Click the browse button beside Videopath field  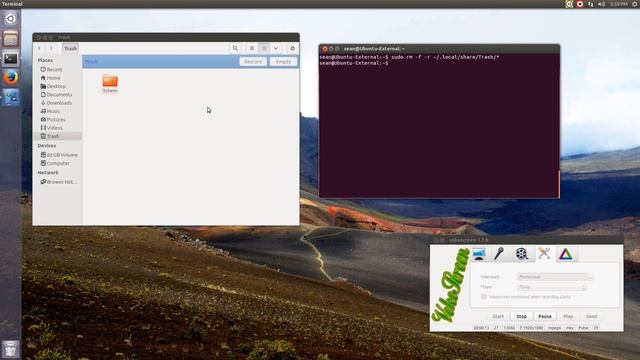pyautogui.click(x=590, y=277)
